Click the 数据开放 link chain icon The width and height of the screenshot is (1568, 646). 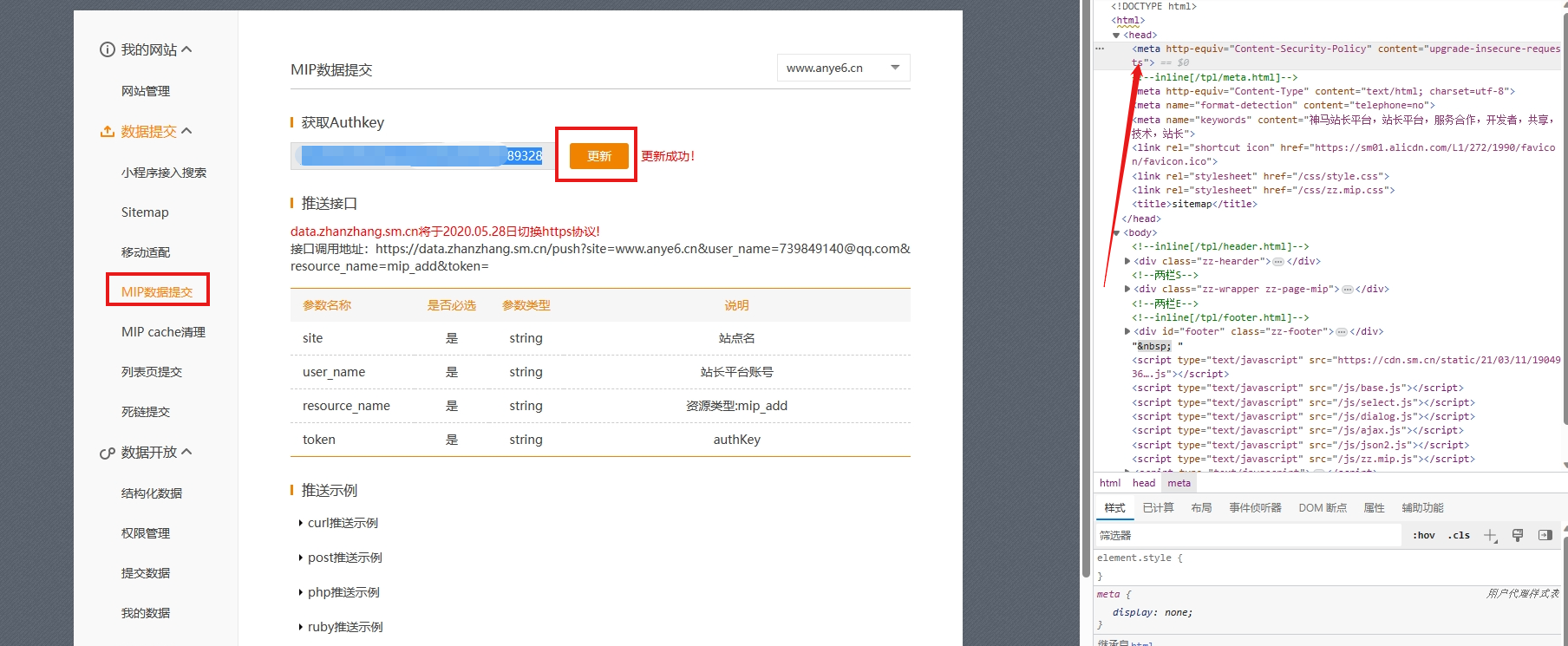pos(108,453)
